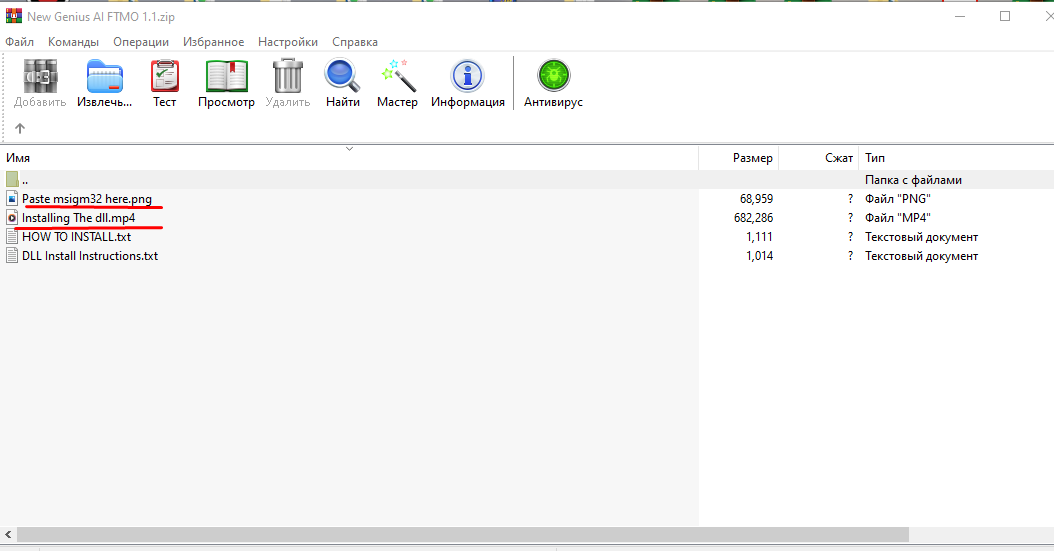Open the Файл menu
Screen dimensions: 1054x551
point(19,42)
